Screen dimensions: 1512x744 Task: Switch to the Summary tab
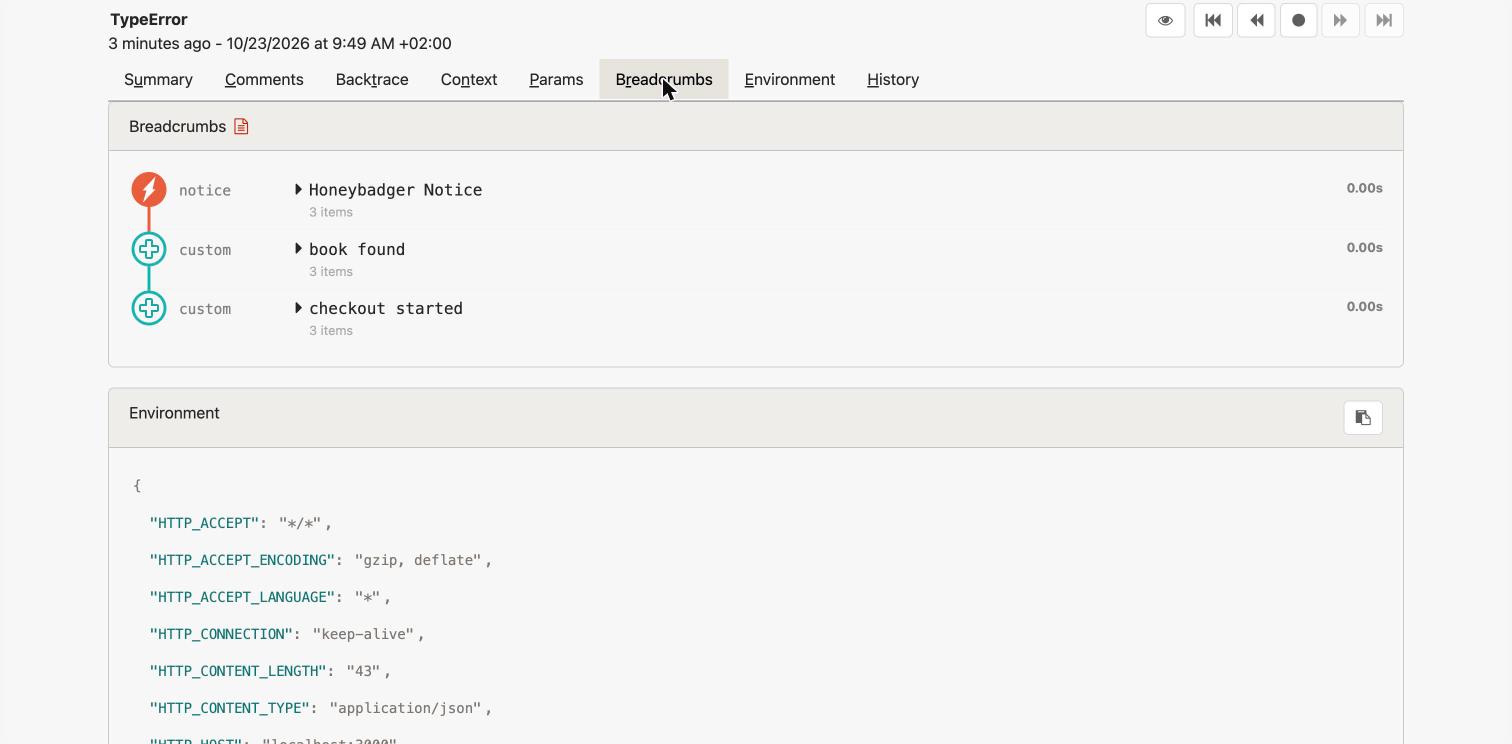coord(158,80)
